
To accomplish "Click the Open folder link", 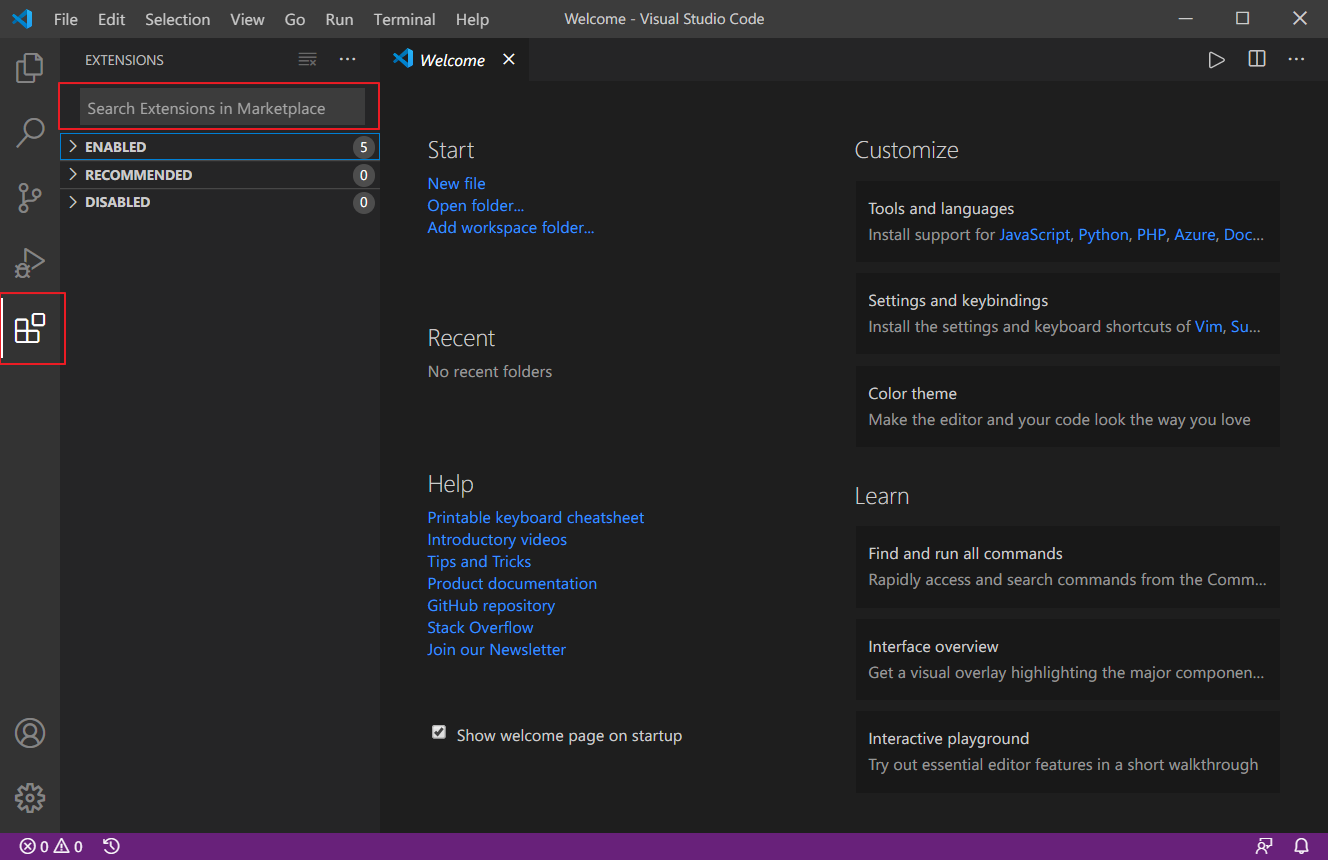I will (x=476, y=205).
